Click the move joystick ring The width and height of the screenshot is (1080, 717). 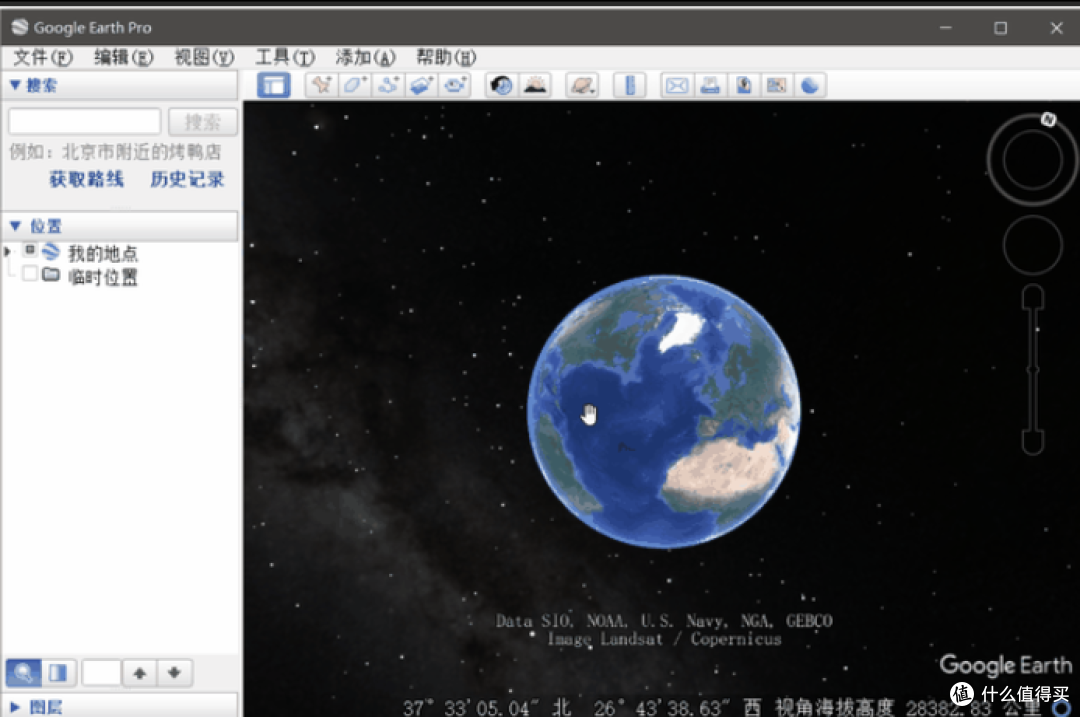tap(1032, 245)
